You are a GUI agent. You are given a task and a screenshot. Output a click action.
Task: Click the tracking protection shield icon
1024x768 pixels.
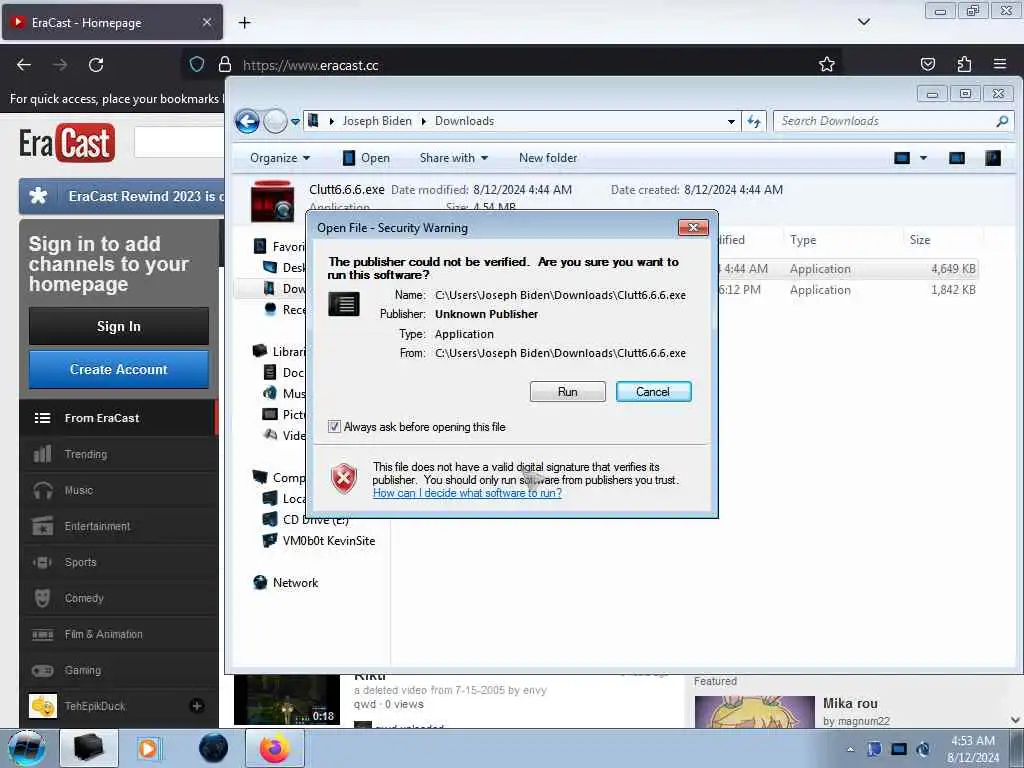pos(197,65)
